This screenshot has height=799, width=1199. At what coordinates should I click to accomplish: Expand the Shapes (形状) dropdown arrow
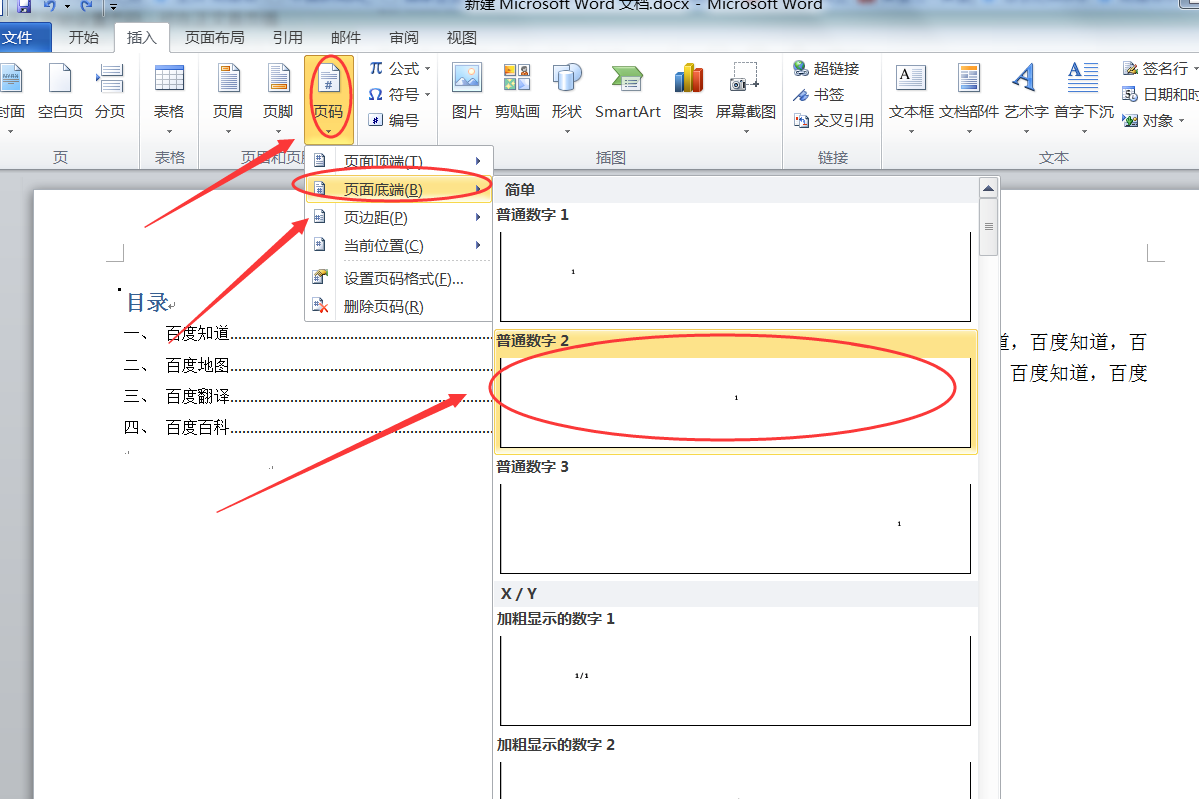[x=567, y=131]
